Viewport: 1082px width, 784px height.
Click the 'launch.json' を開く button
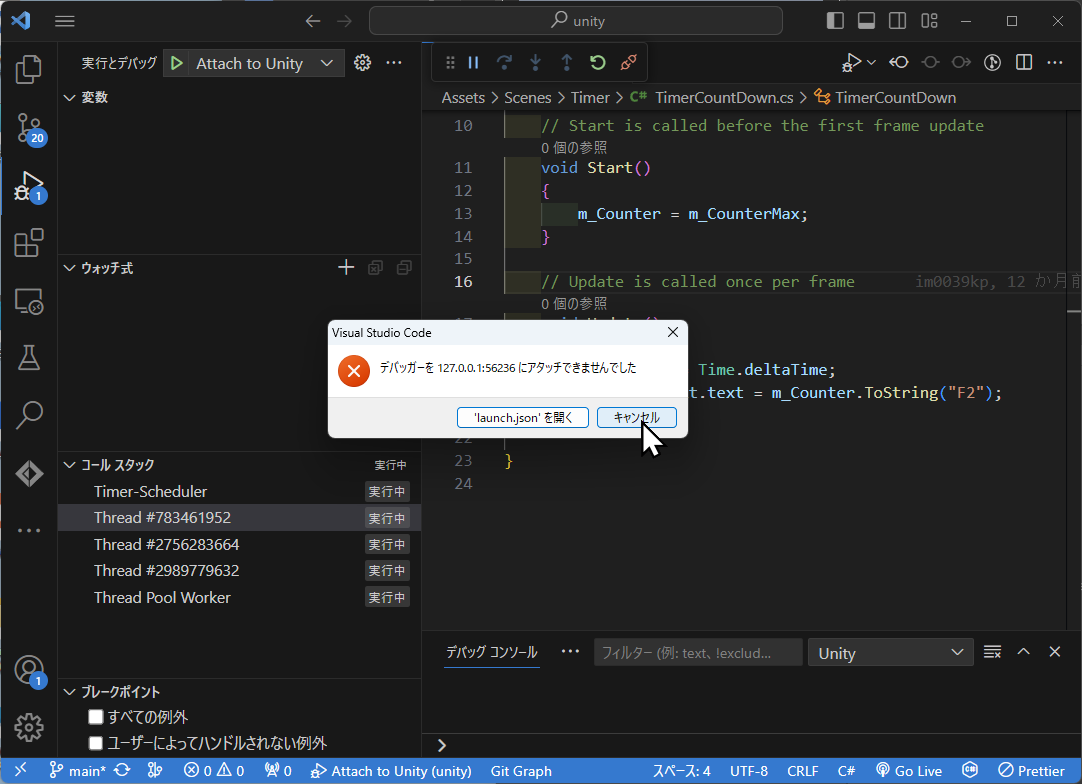tap(522, 417)
